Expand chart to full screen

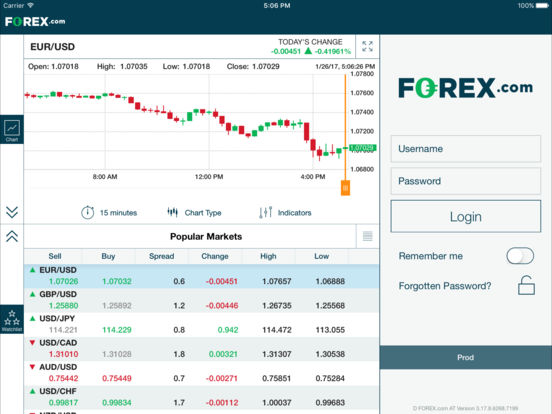tap(367, 46)
